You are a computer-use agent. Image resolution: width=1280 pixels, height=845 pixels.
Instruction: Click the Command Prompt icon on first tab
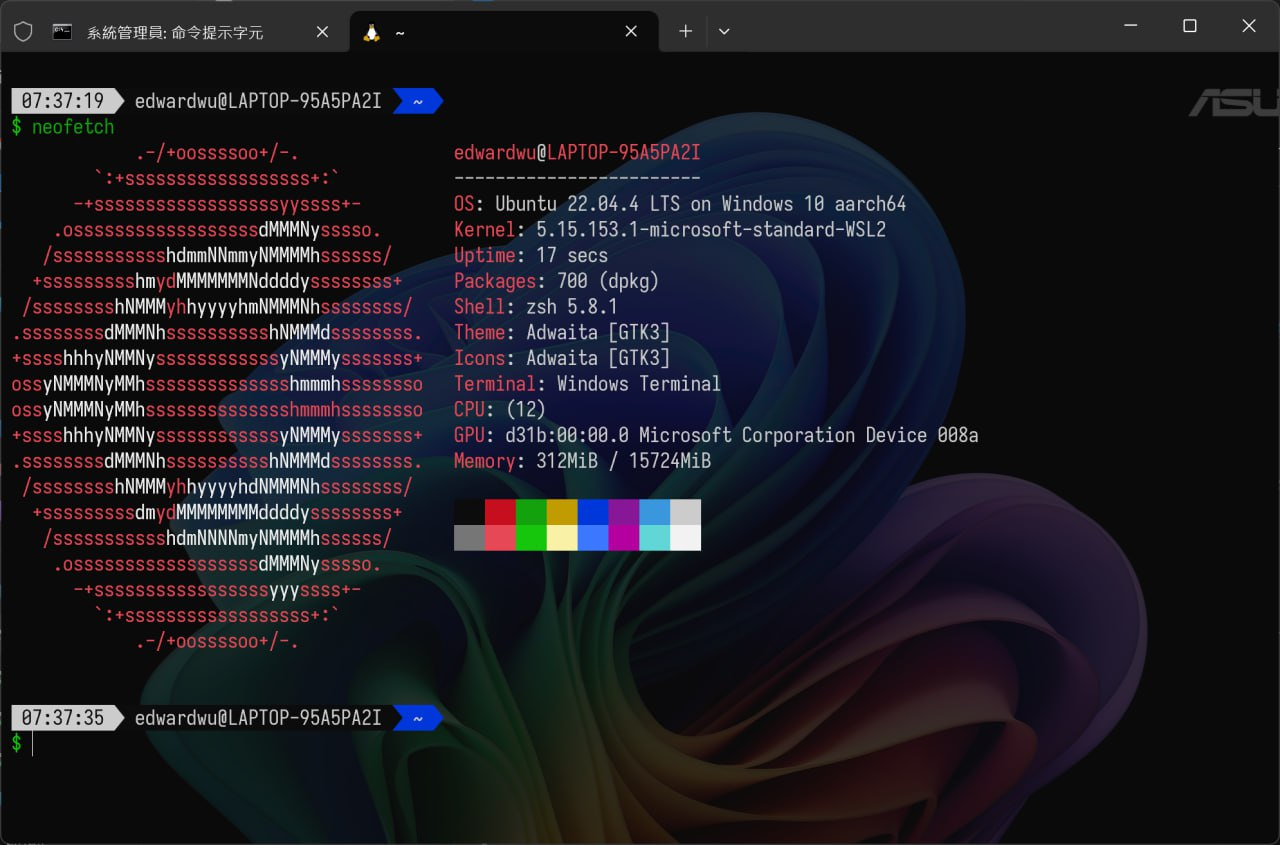[x=62, y=32]
